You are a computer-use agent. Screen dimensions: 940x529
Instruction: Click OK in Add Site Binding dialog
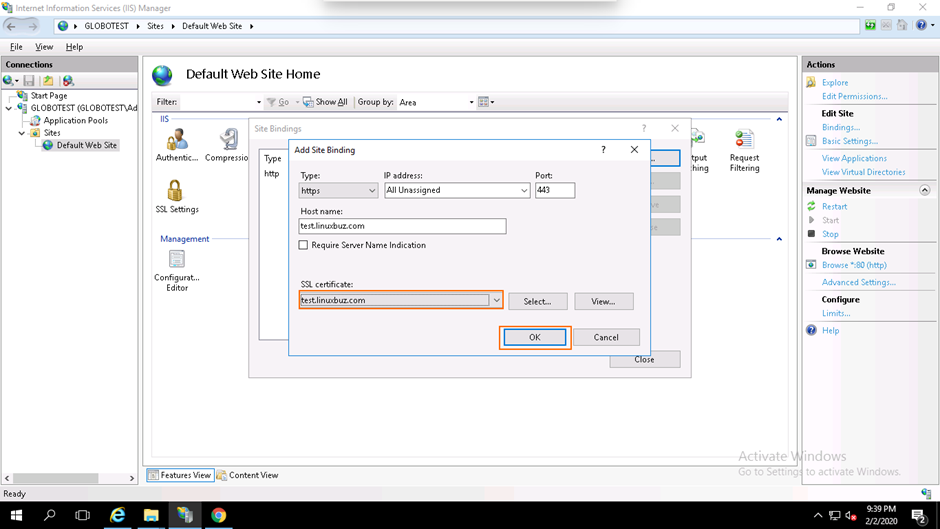pyautogui.click(x=535, y=337)
